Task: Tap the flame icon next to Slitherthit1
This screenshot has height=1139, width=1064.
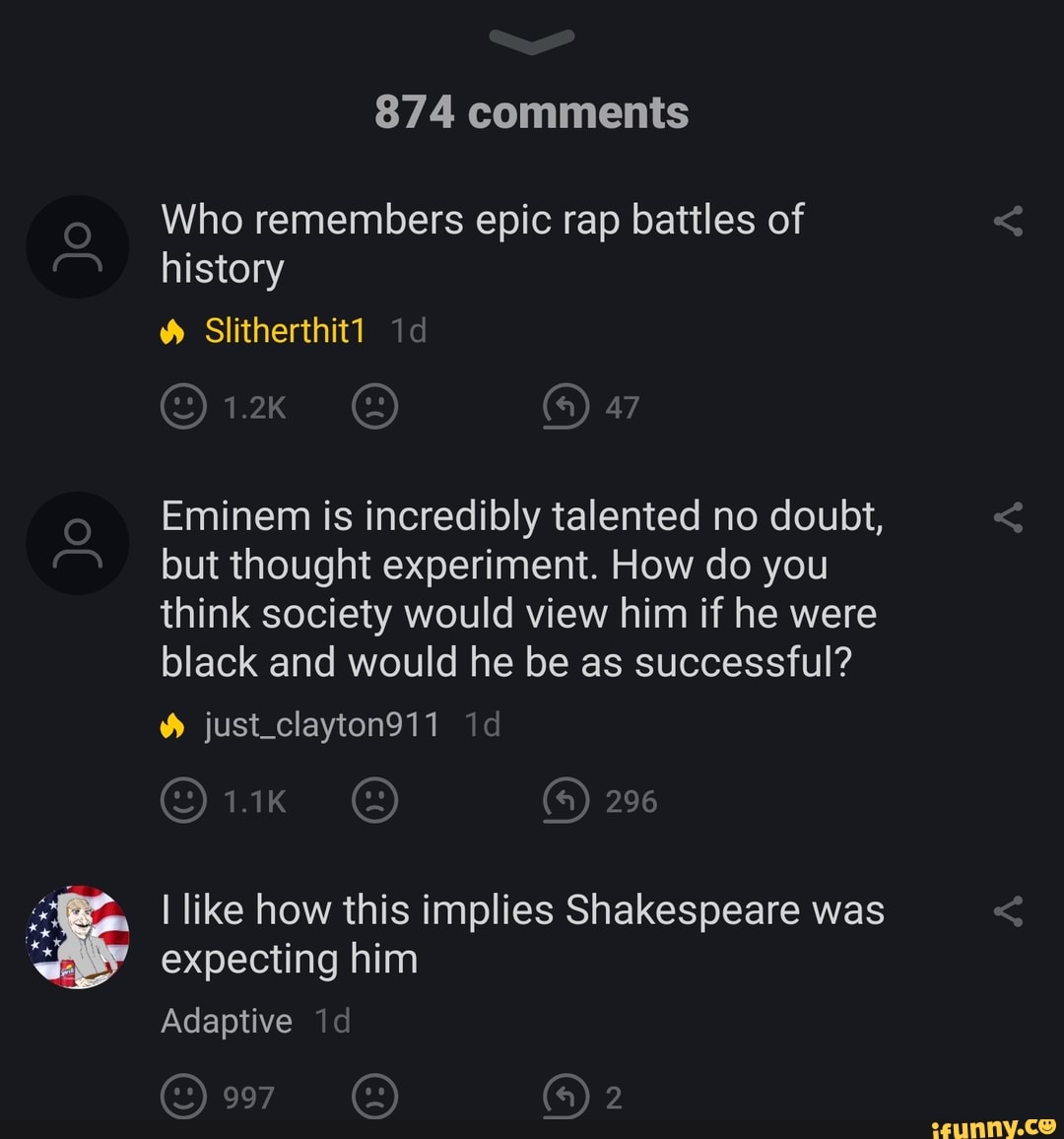Action: pyautogui.click(x=173, y=330)
